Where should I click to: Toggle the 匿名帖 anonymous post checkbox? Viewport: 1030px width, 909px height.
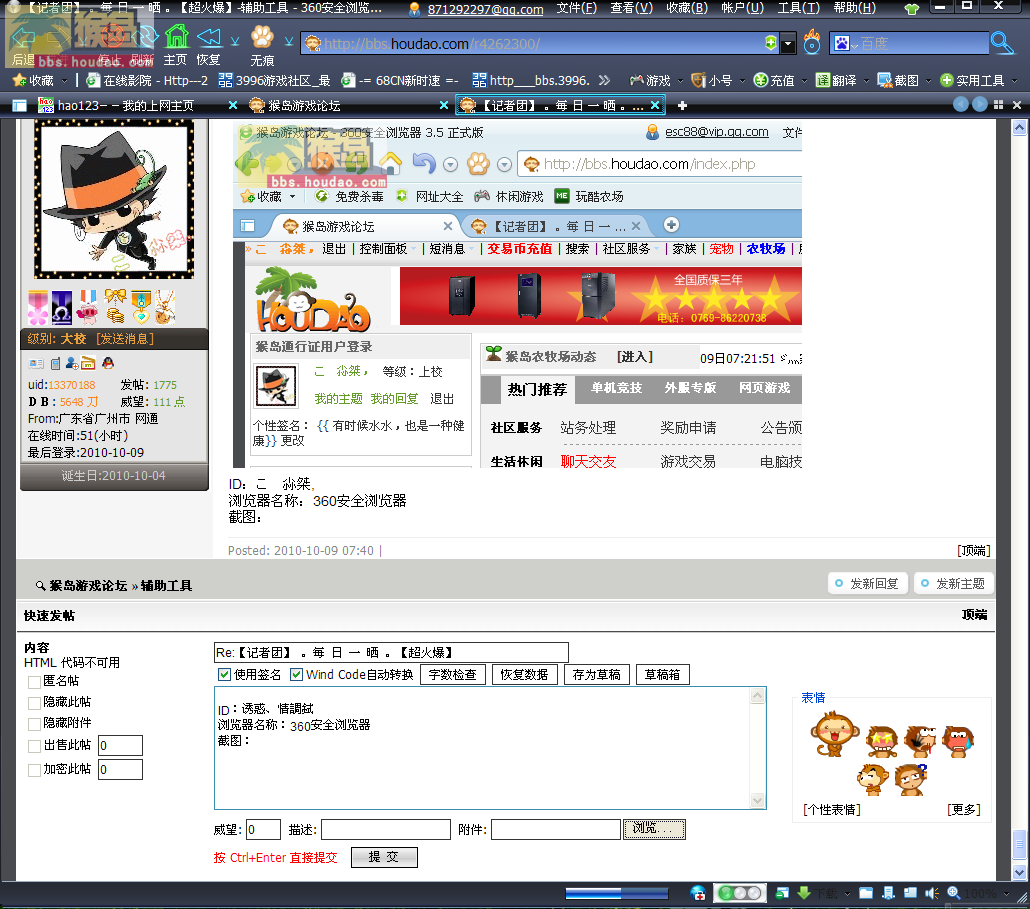(x=34, y=682)
